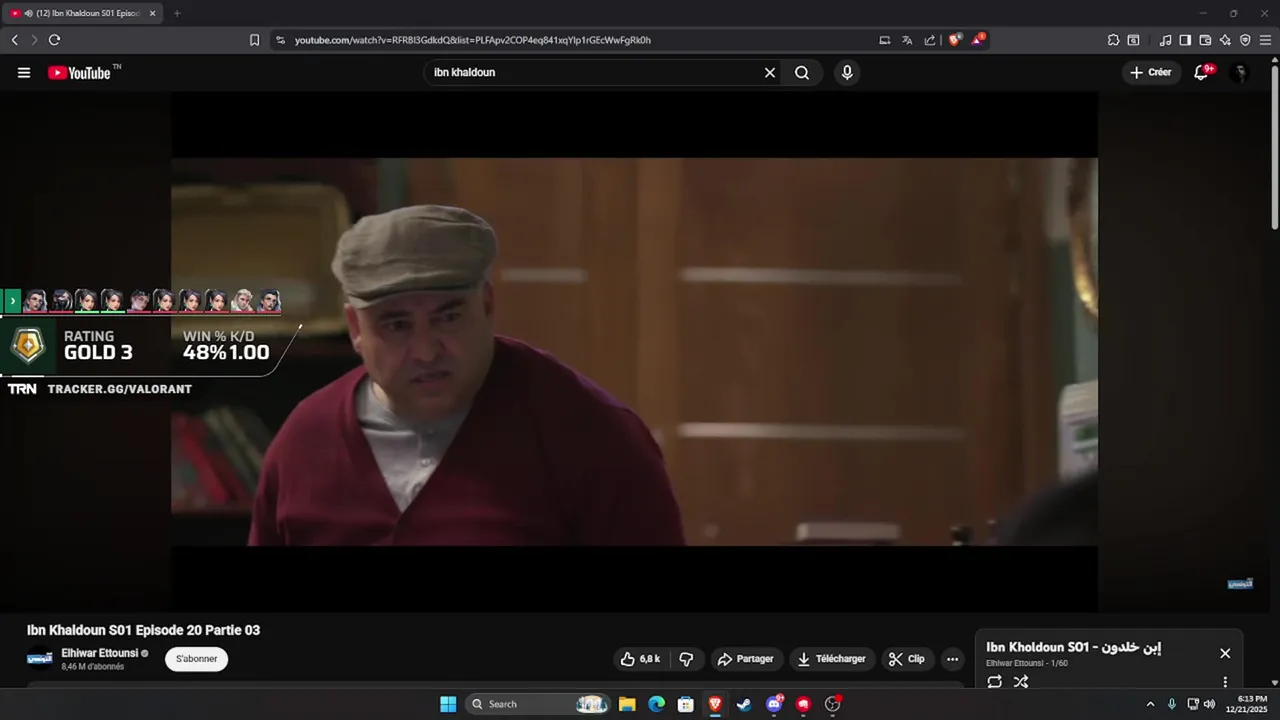Create a clip with the Clip button
Screen dimensions: 1280x720
[x=906, y=659]
